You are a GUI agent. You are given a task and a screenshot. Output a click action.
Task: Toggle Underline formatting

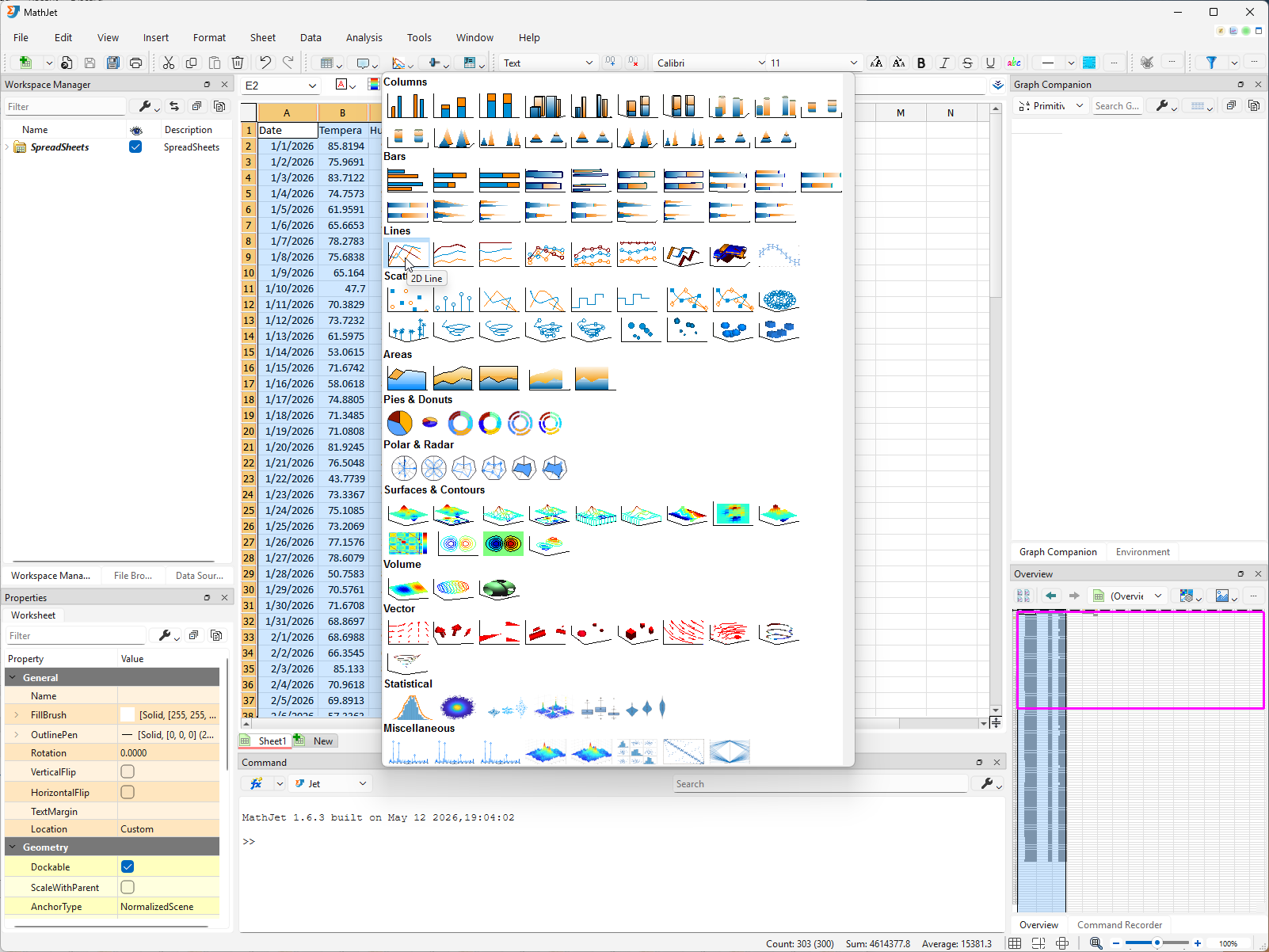tap(990, 63)
